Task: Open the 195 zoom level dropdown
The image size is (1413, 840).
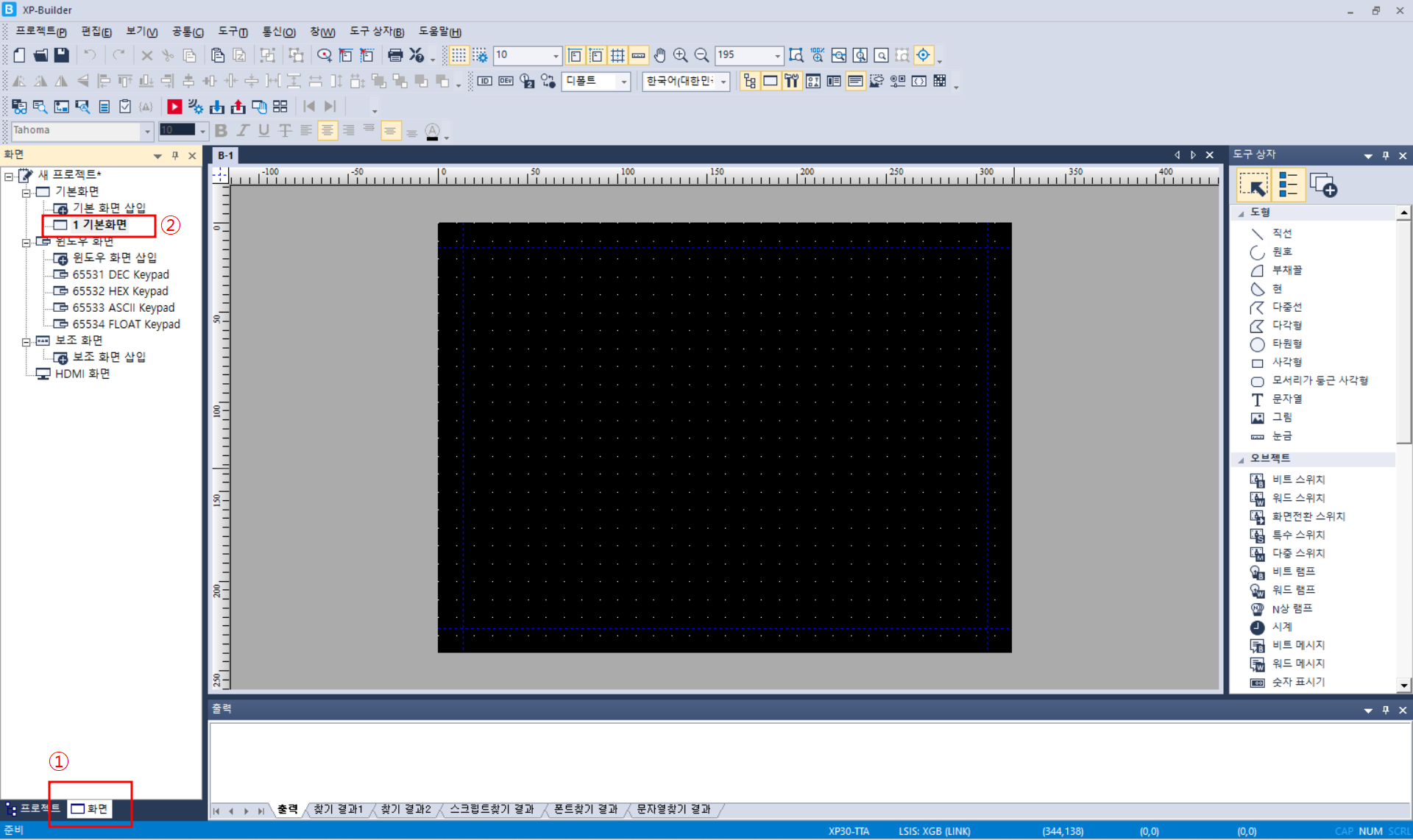Action: (x=777, y=55)
